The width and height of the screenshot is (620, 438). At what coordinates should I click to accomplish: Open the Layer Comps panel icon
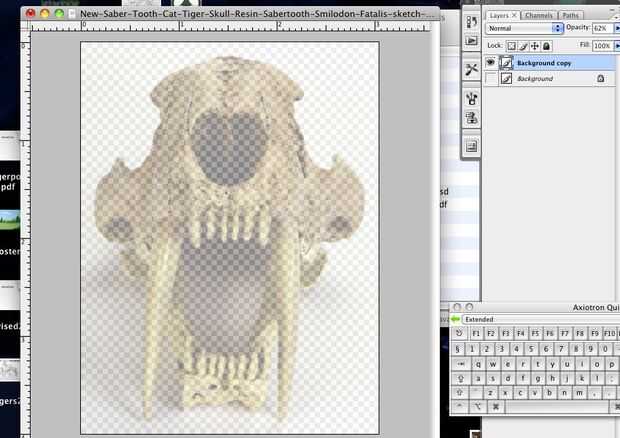pyautogui.click(x=471, y=147)
